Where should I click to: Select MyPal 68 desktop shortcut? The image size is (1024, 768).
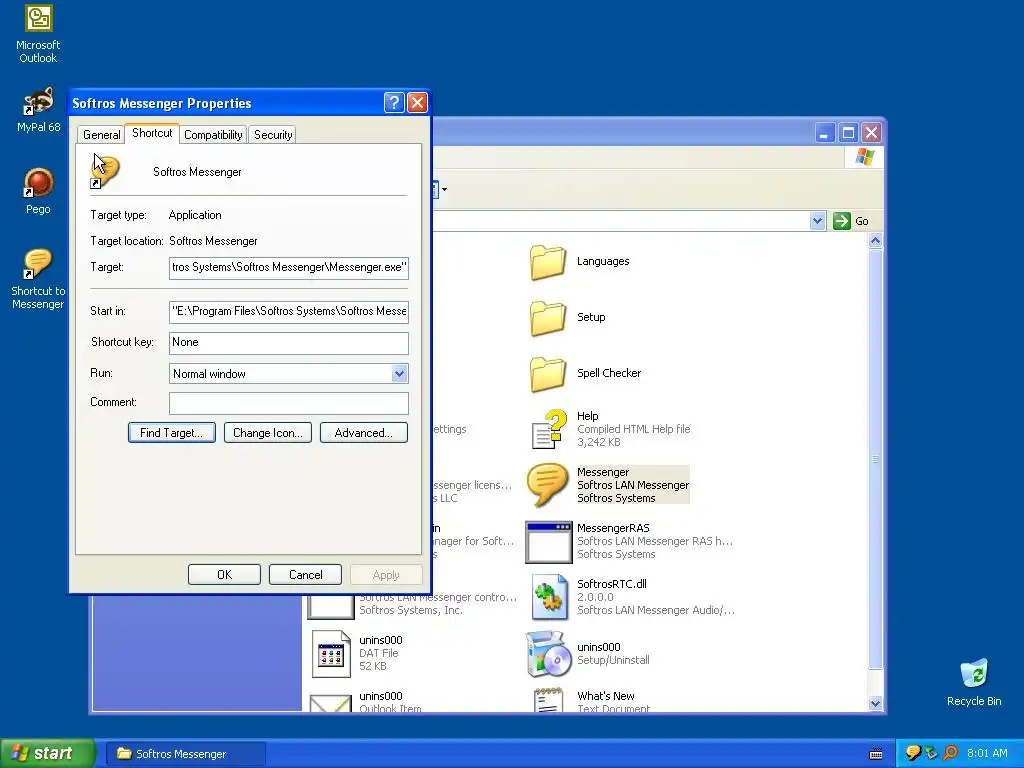click(x=38, y=101)
